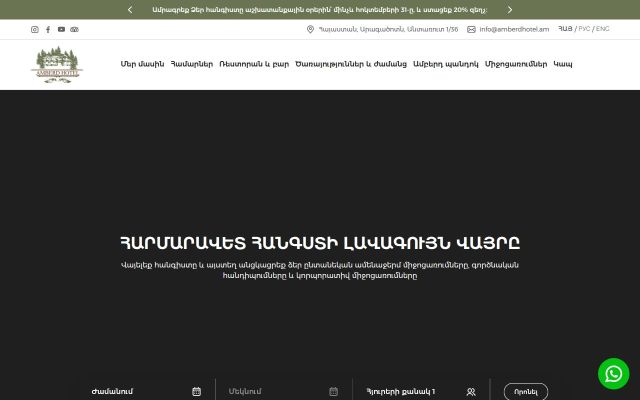The height and width of the screenshot is (400, 640).
Task: Open check-out date calendar icon
Action: [333, 391]
